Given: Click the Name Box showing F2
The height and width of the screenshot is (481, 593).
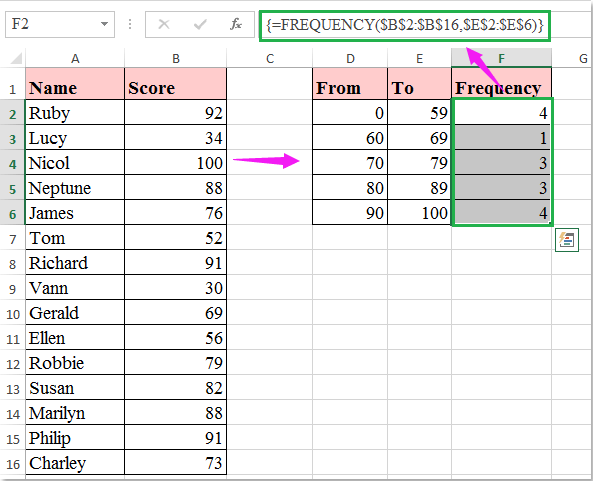Looking at the screenshot, I should click(x=60, y=25).
